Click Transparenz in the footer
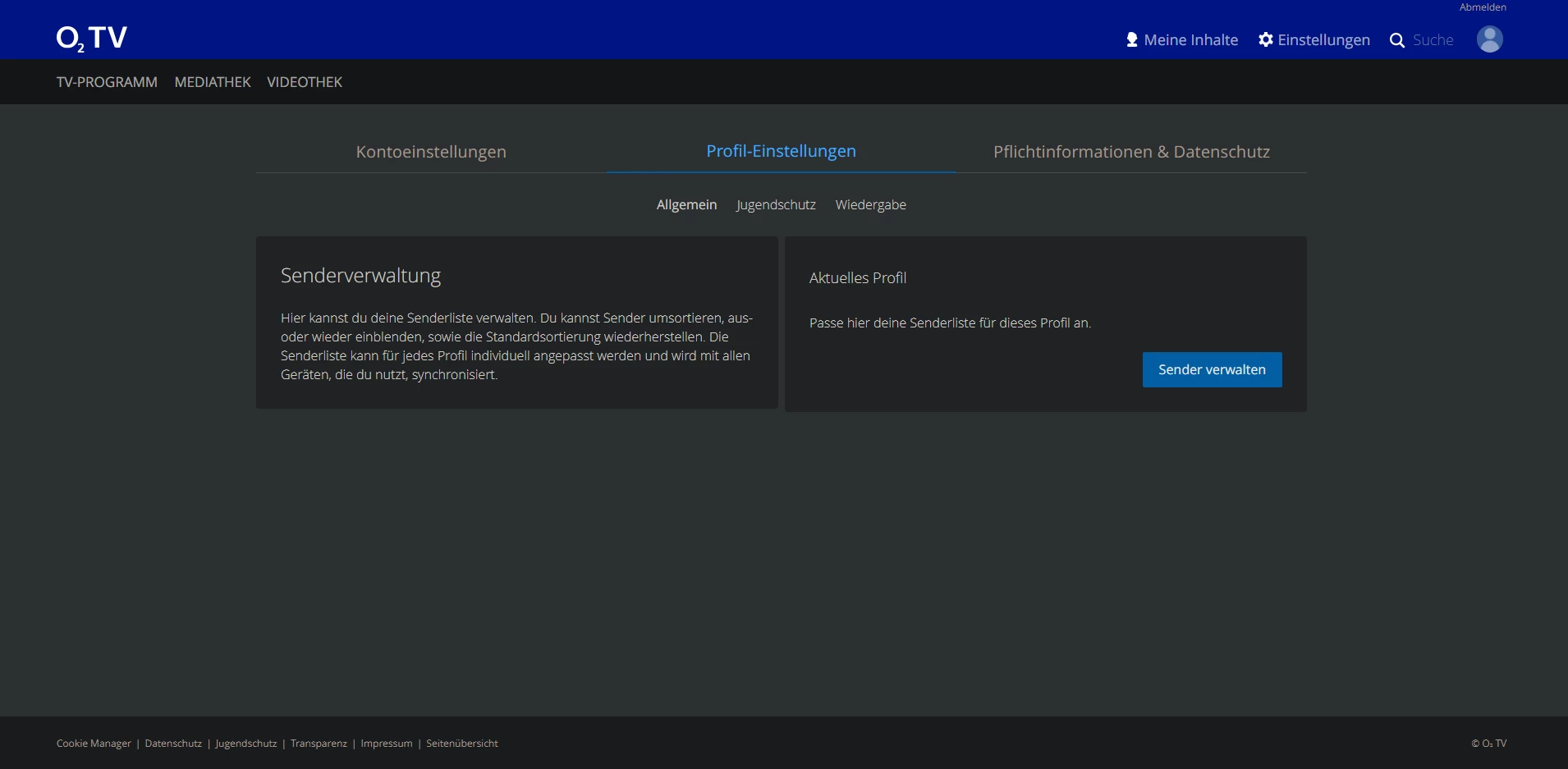The image size is (1568, 769). point(319,744)
